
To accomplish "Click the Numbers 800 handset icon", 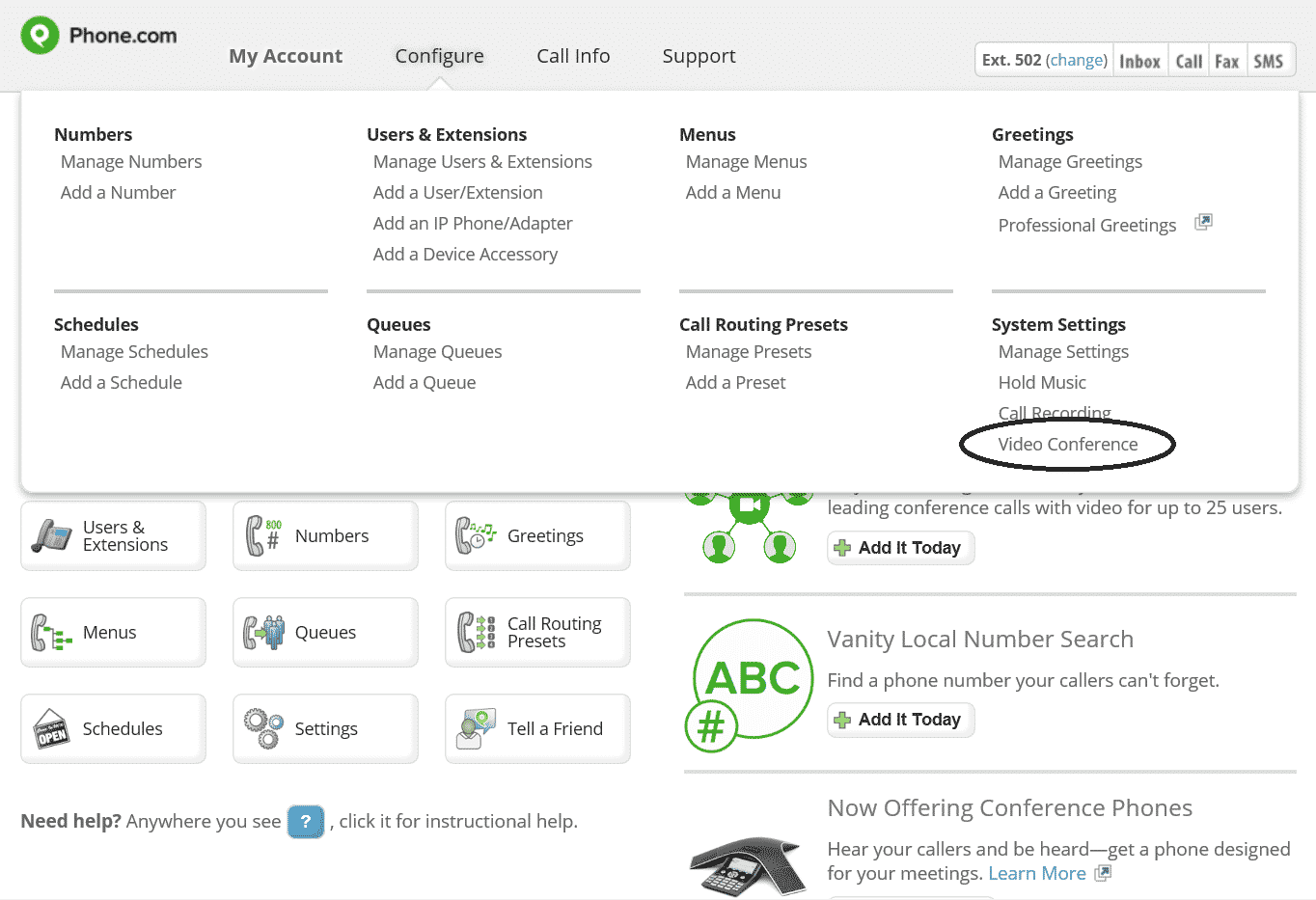I will (x=263, y=535).
